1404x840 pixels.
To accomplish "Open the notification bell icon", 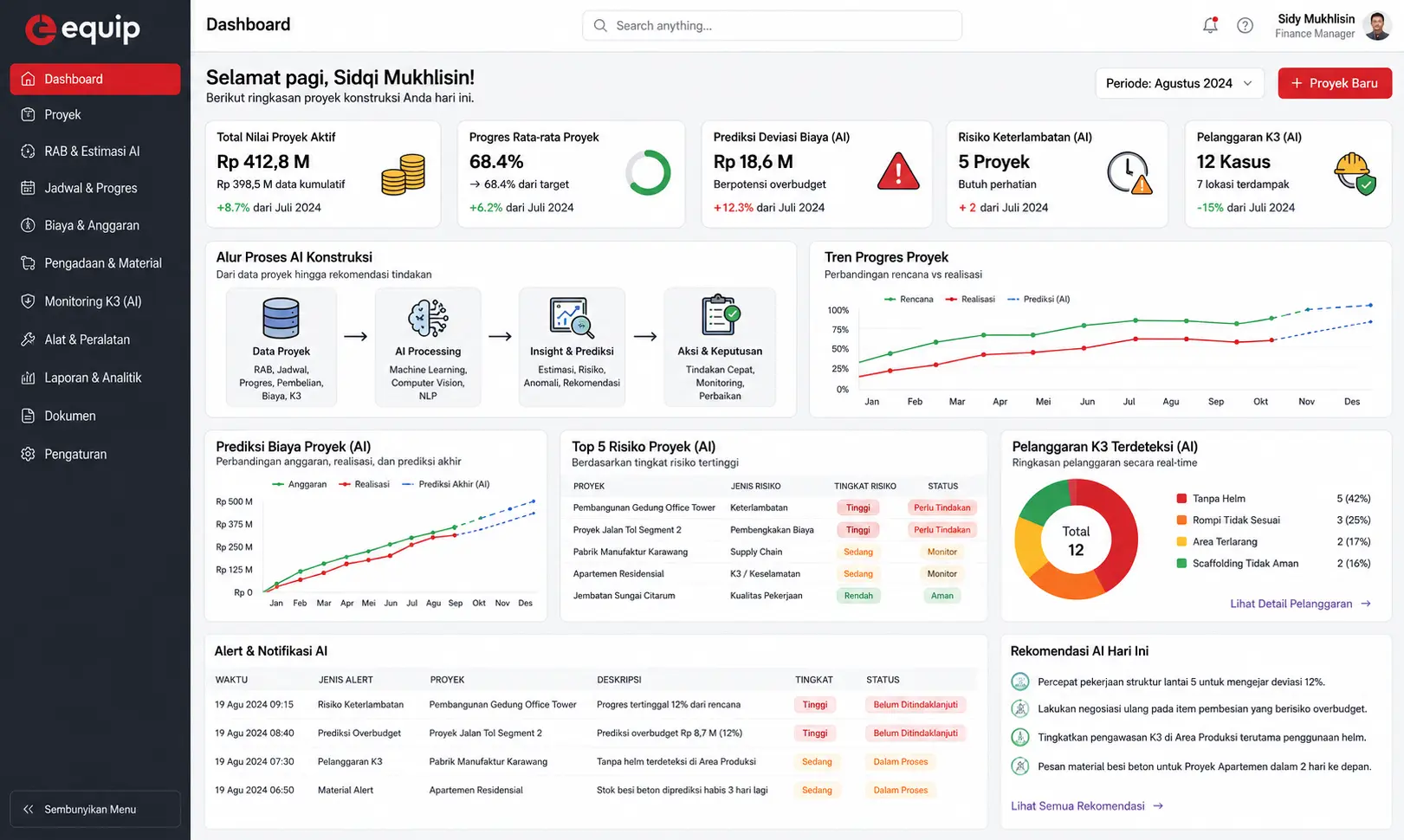I will point(1210,25).
